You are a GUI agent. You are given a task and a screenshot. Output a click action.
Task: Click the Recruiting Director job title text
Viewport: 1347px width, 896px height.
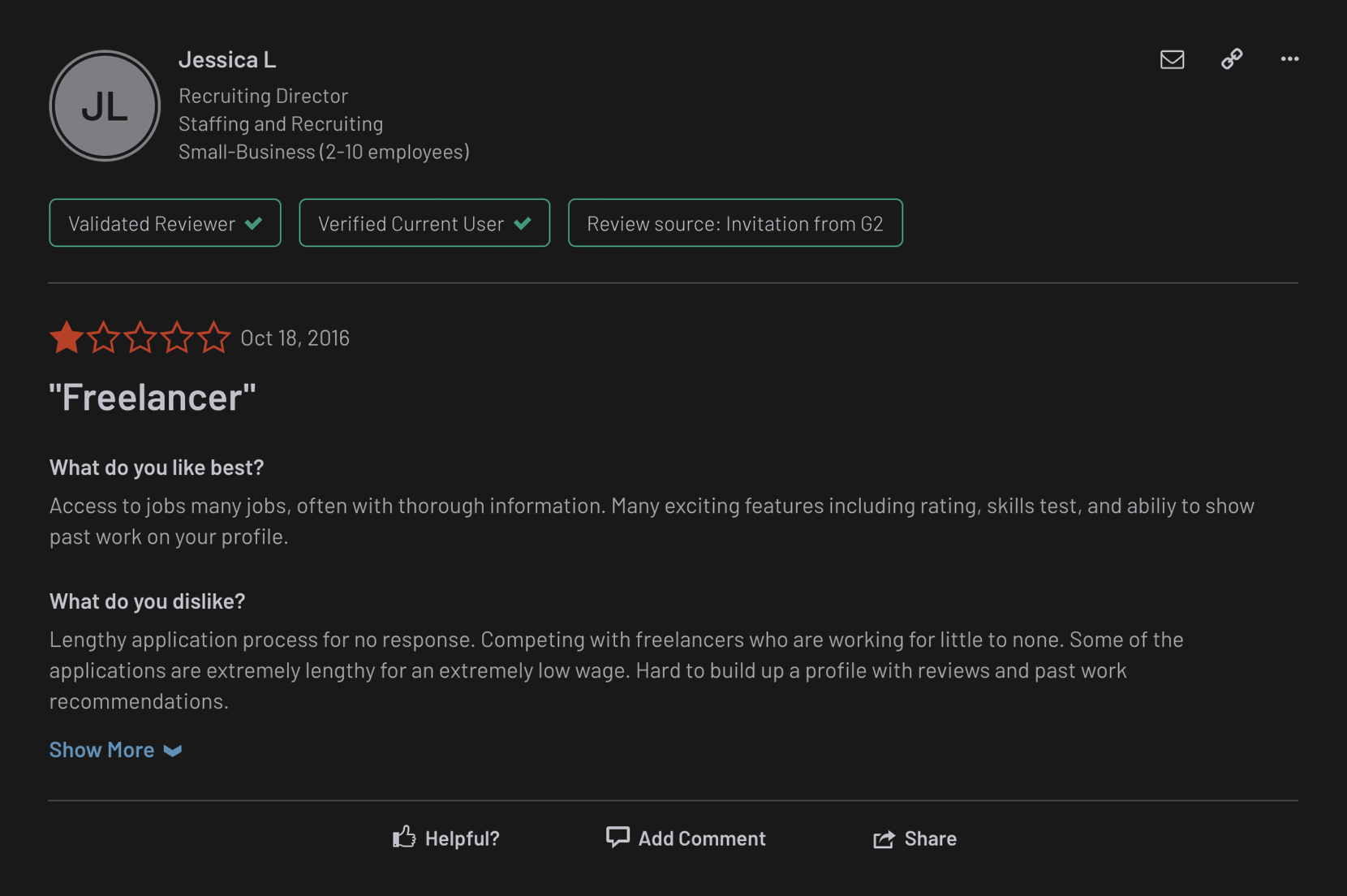(x=263, y=96)
